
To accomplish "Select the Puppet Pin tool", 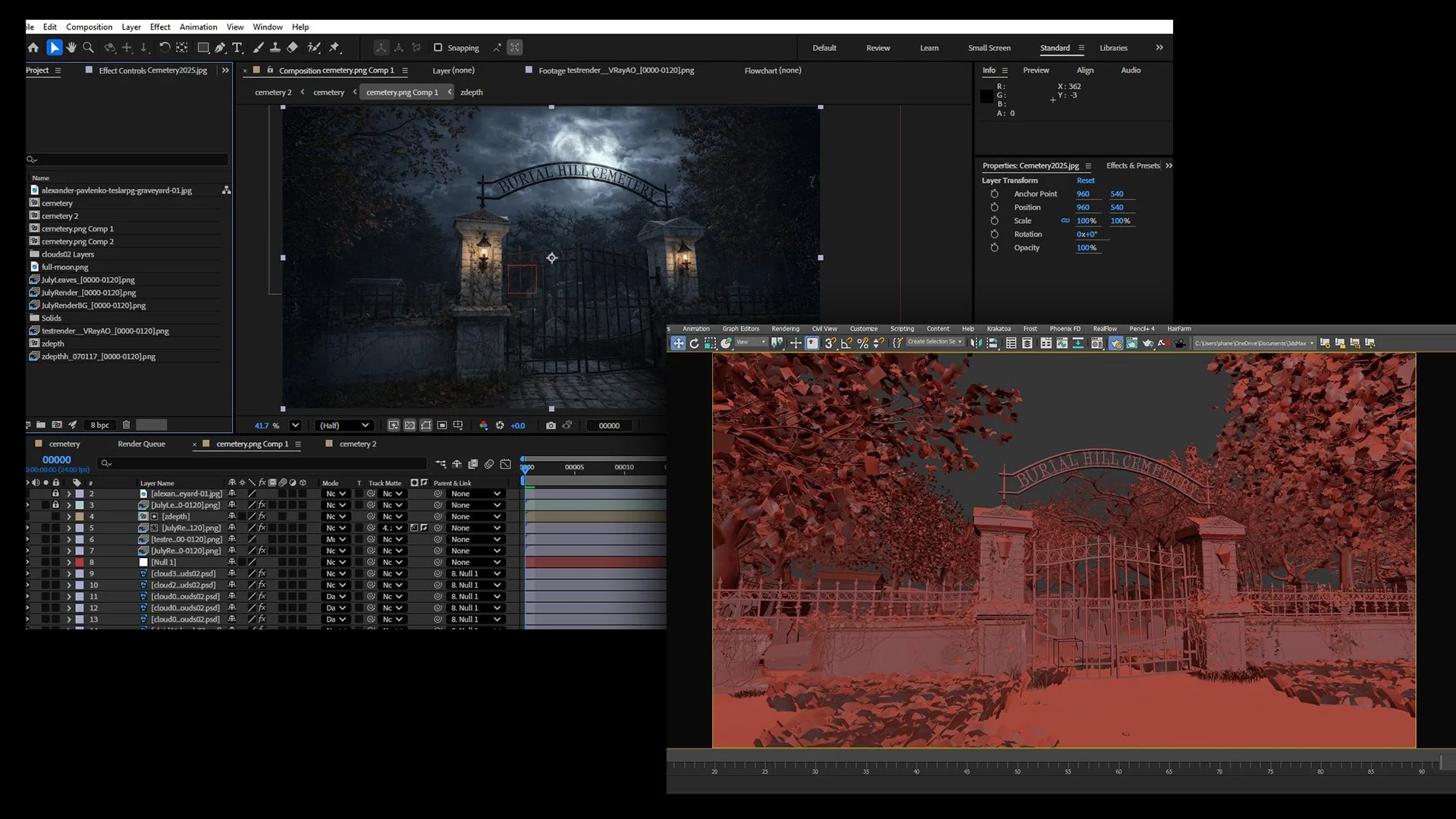I will pyautogui.click(x=334, y=47).
